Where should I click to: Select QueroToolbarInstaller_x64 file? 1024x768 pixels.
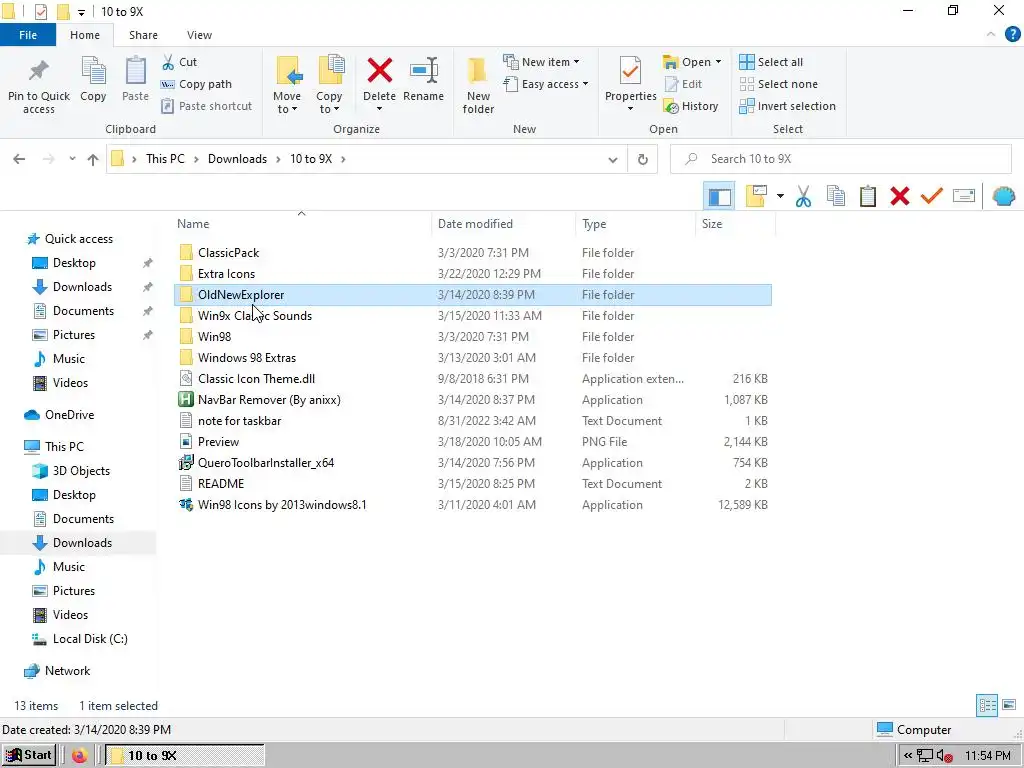pos(473,463)
